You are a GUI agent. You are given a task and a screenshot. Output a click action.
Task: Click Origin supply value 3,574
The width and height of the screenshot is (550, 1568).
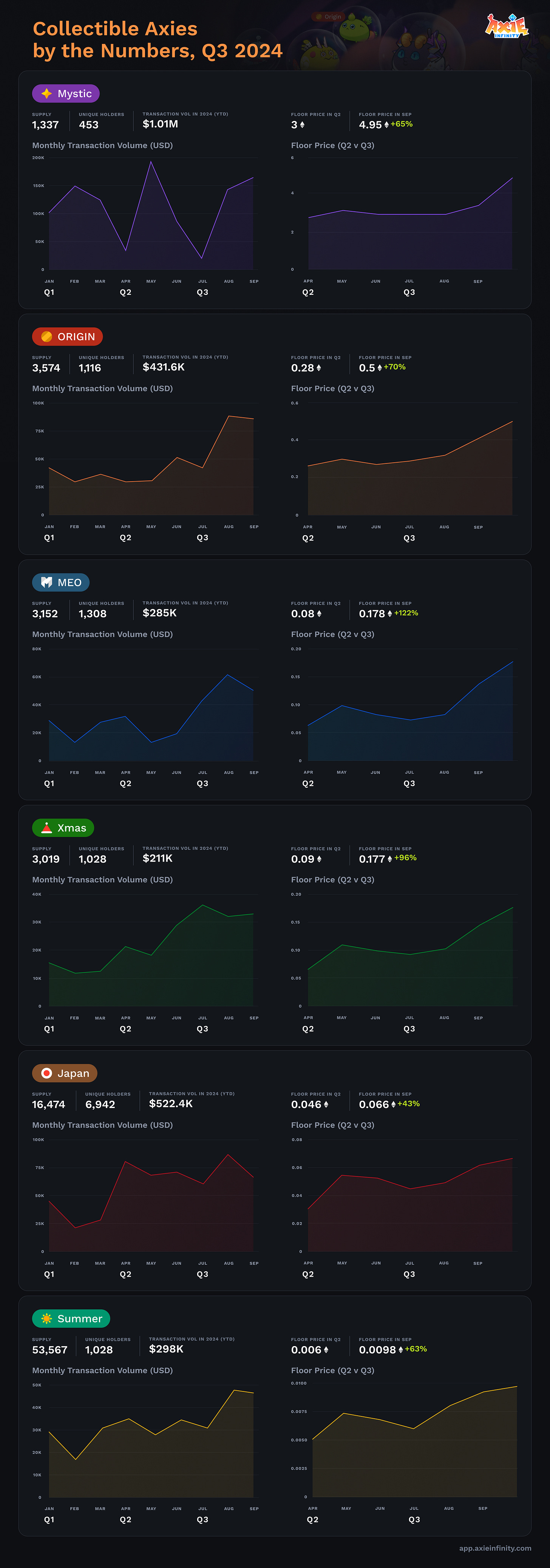pyautogui.click(x=46, y=368)
